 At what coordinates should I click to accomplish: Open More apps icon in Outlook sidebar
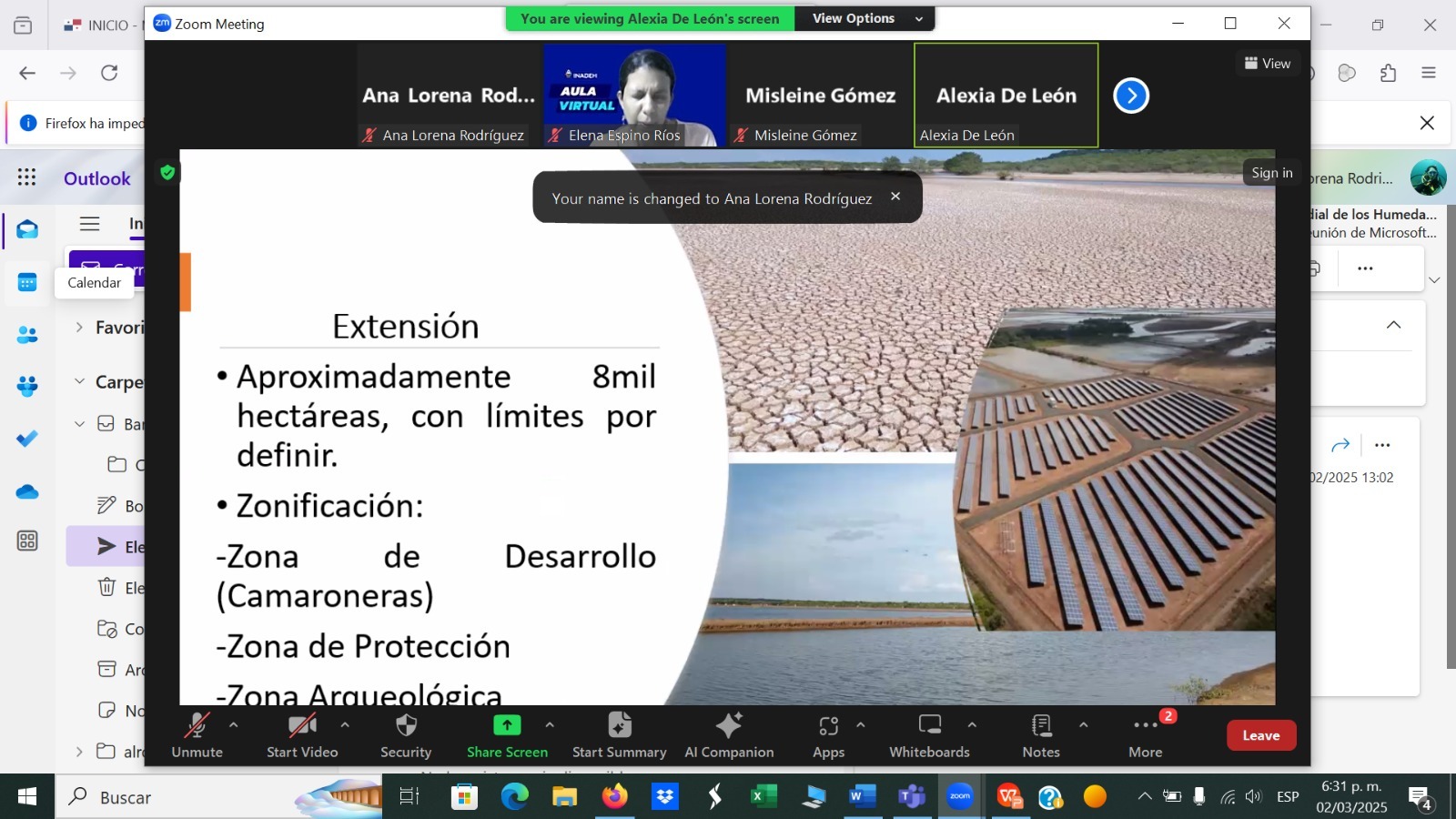(27, 541)
